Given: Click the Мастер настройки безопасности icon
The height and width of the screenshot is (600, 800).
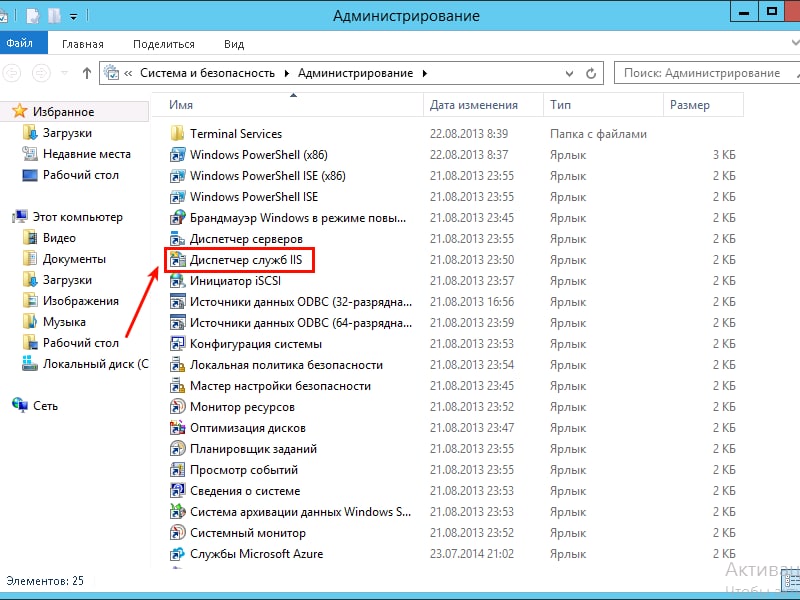Looking at the screenshot, I should coord(177,386).
